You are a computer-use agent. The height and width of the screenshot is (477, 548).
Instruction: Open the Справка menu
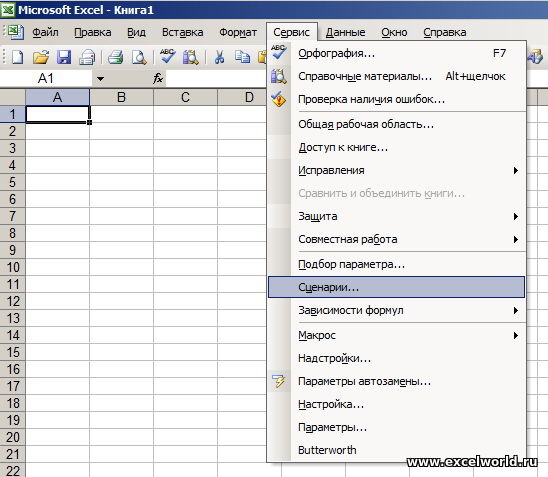pyautogui.click(x=445, y=32)
